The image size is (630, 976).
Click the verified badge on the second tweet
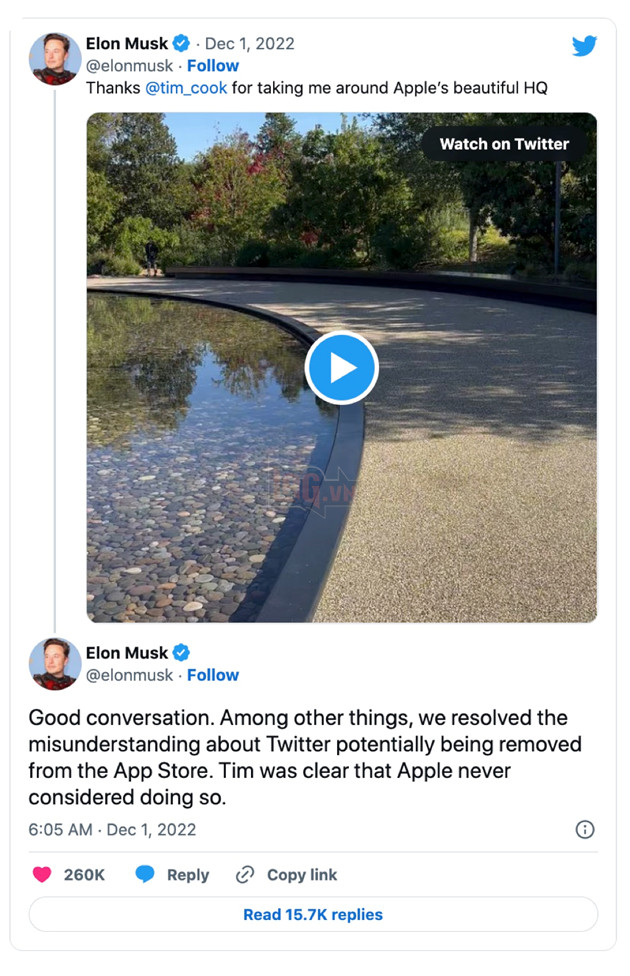(x=180, y=652)
